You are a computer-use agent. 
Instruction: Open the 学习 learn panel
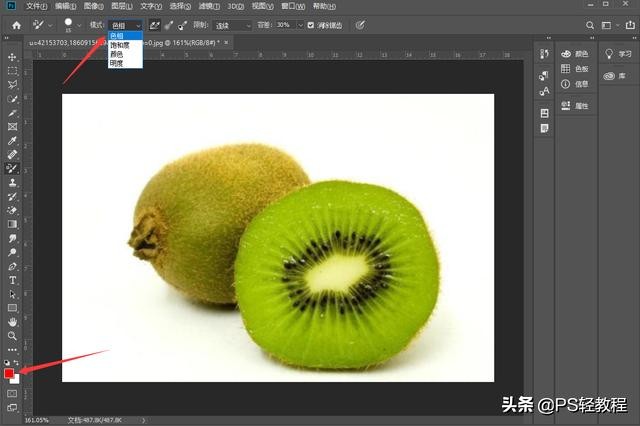click(x=618, y=54)
